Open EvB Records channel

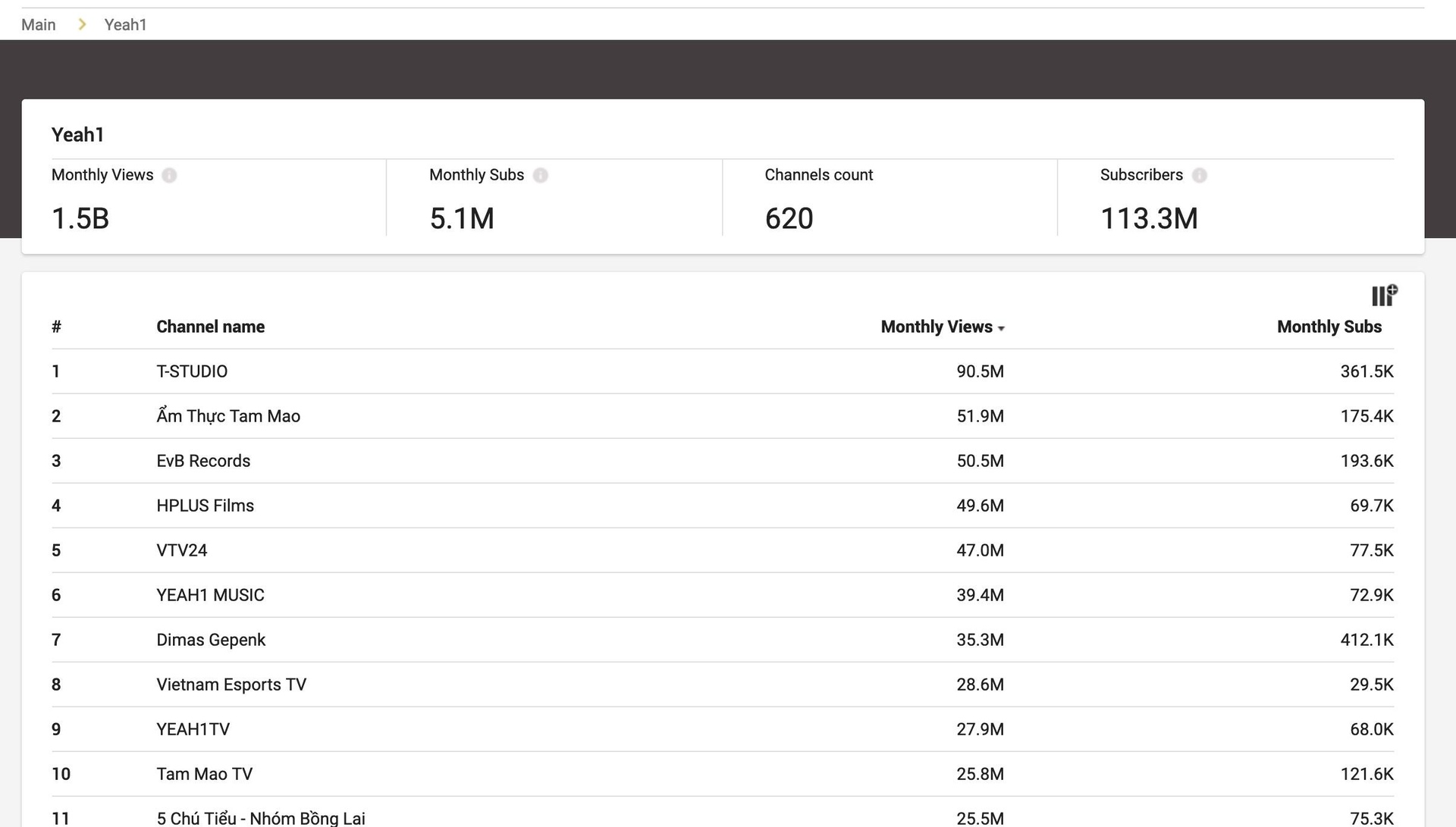(203, 461)
